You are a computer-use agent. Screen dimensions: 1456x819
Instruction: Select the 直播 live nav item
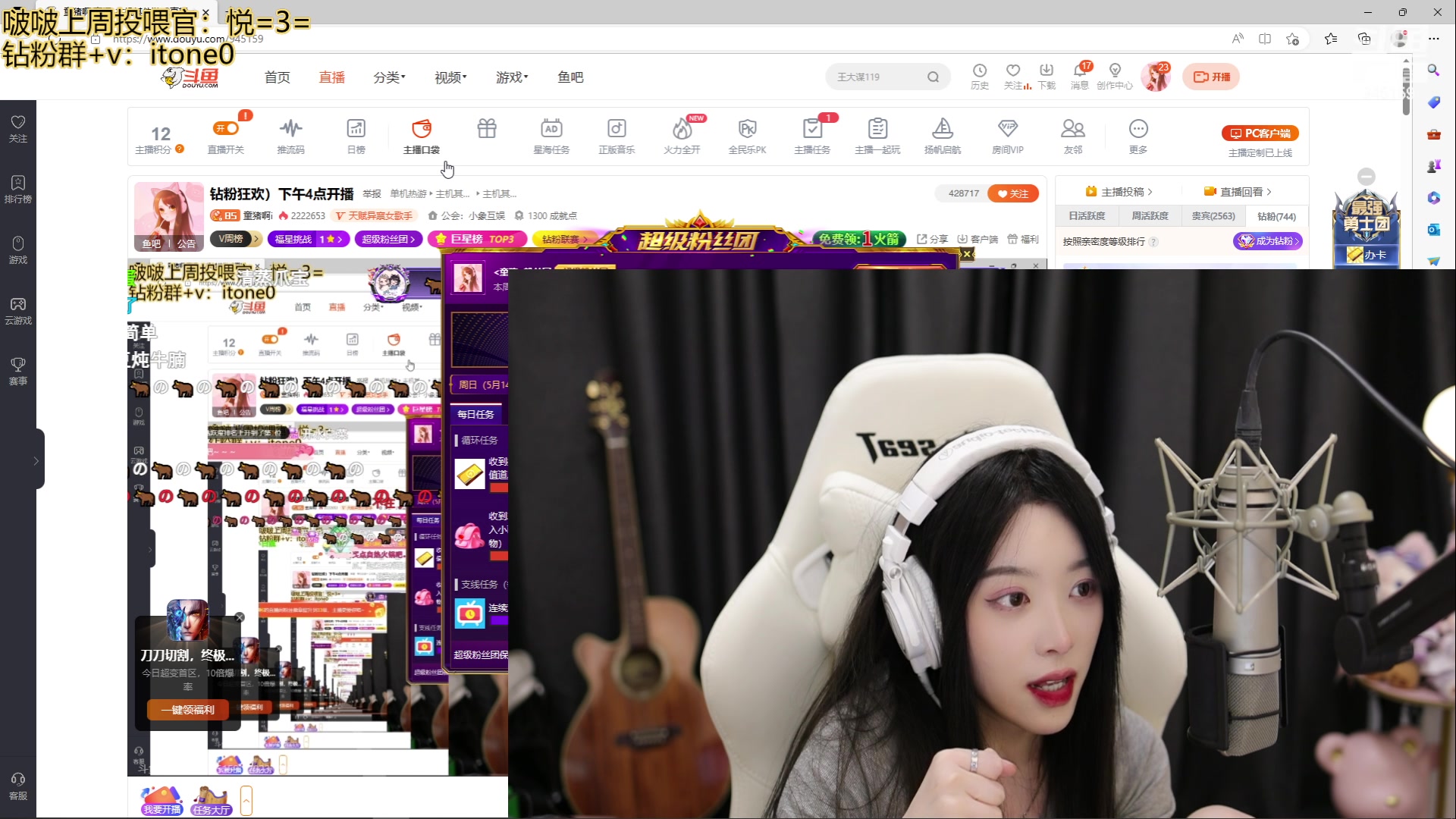click(331, 77)
